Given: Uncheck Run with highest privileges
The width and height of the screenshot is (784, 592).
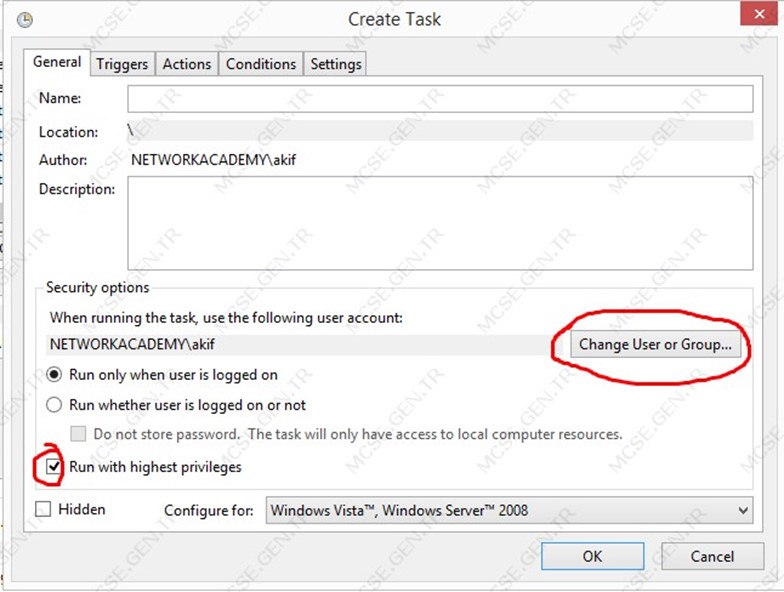Looking at the screenshot, I should 54,467.
